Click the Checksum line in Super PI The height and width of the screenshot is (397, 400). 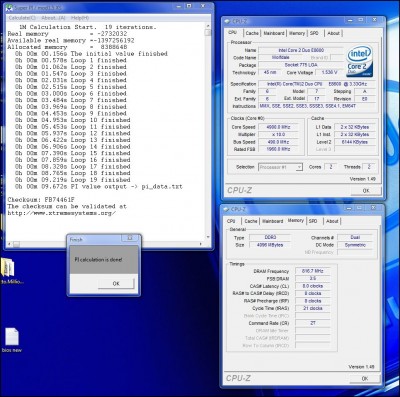(41, 200)
